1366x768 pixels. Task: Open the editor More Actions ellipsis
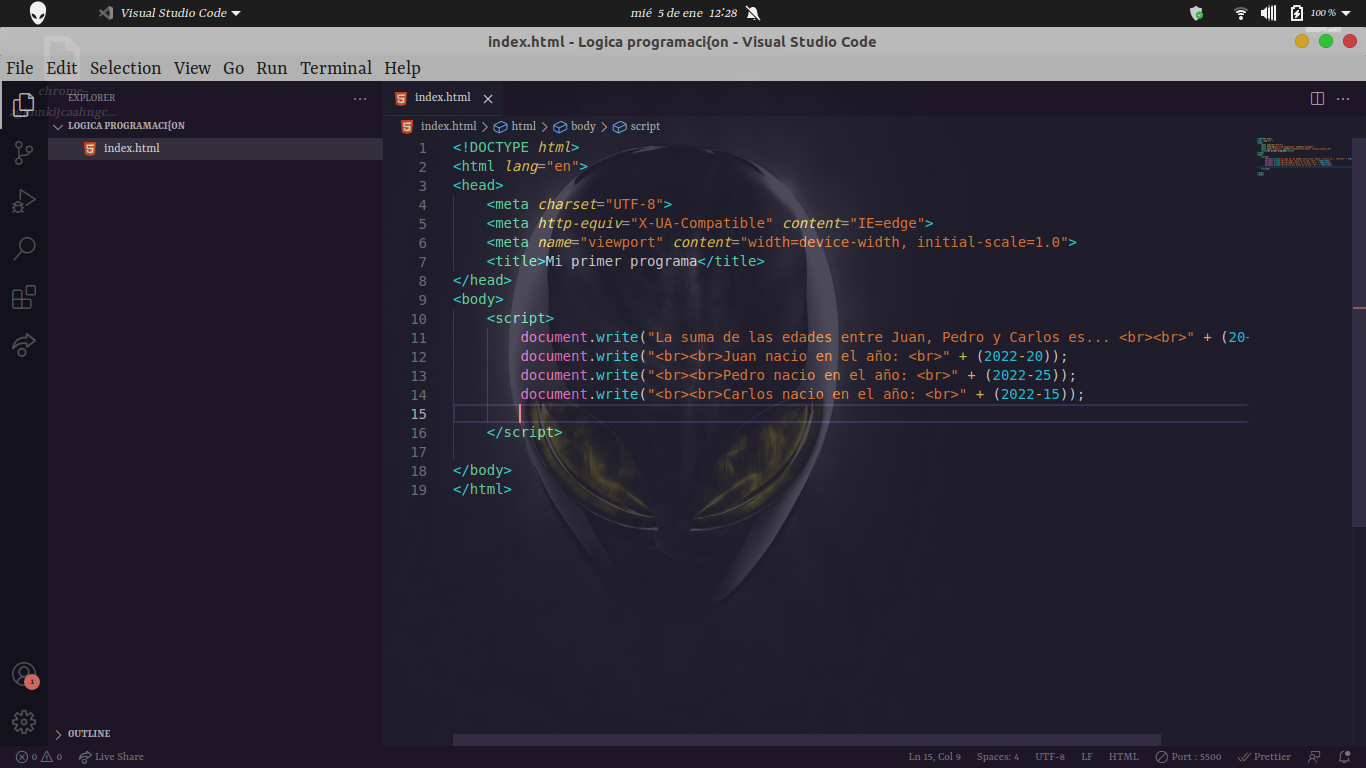(x=1344, y=98)
